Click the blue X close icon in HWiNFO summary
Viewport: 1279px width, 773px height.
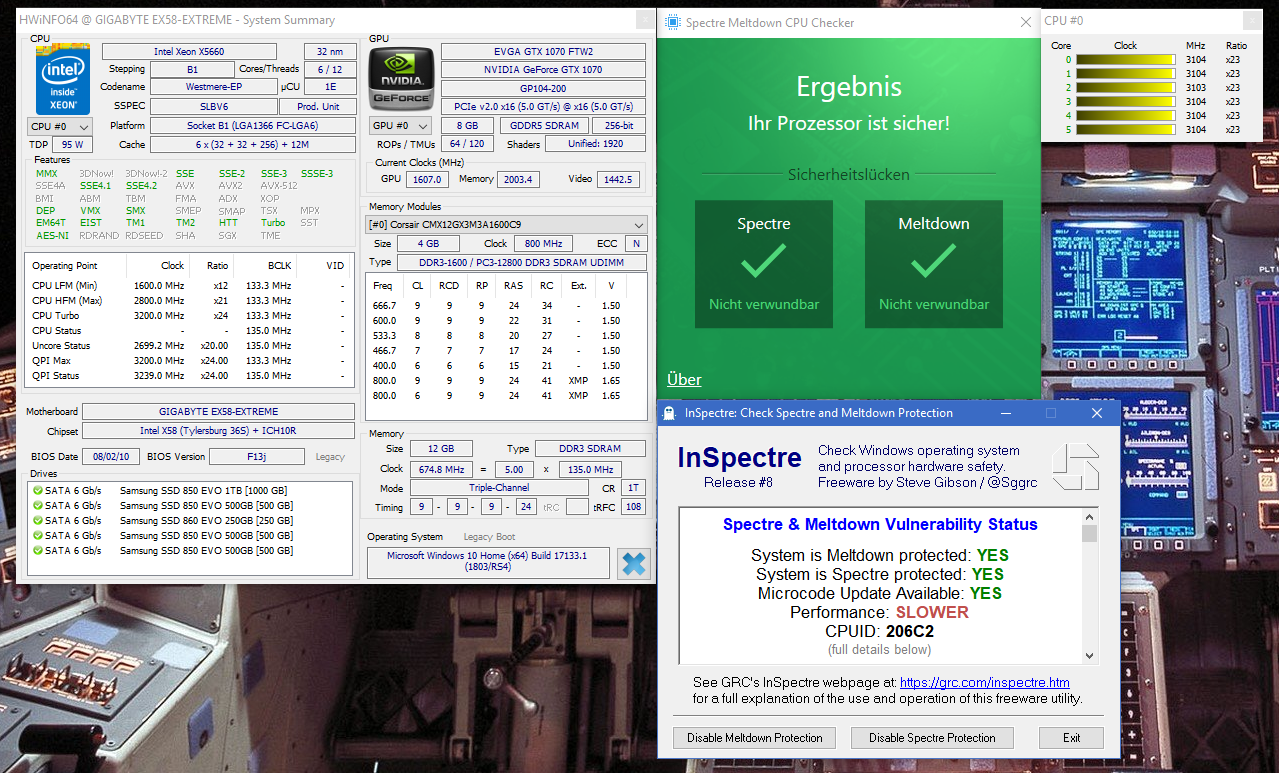click(633, 564)
